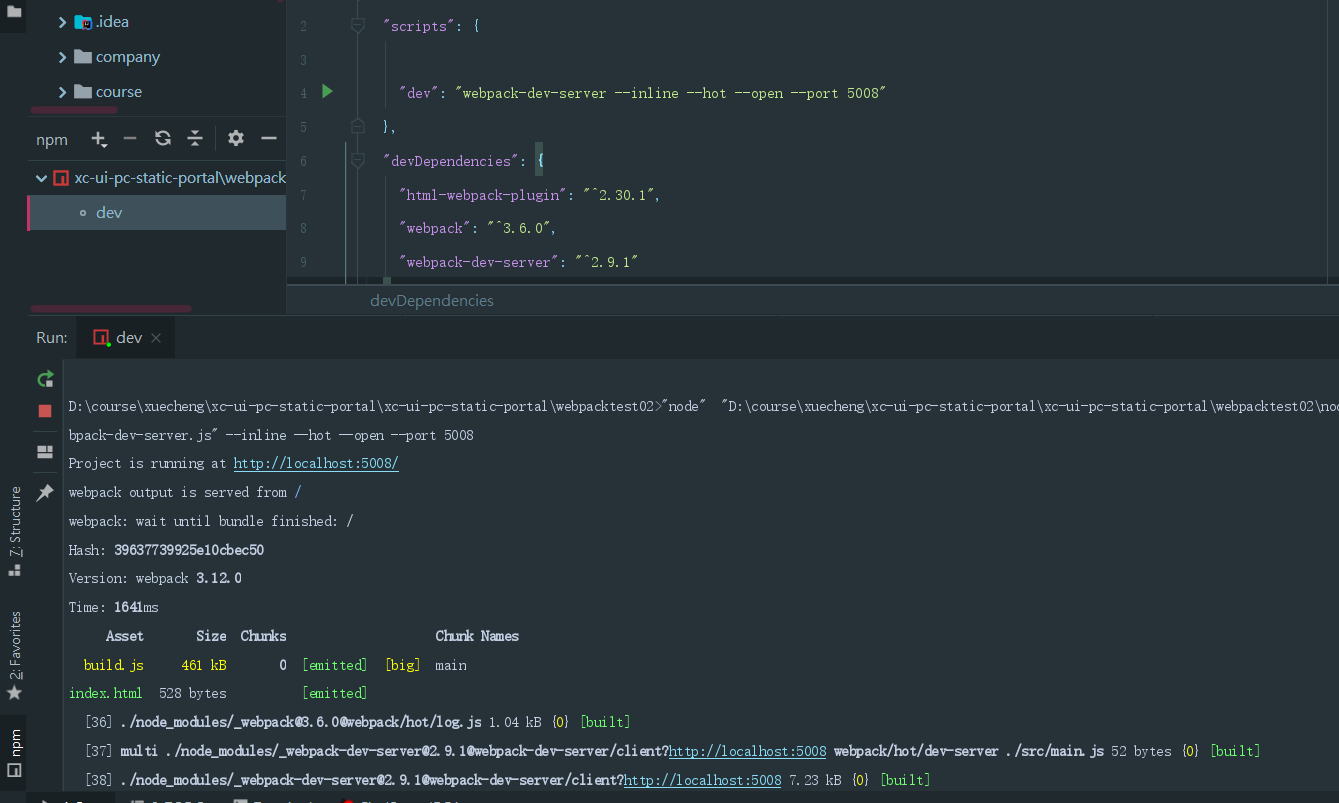Run the dev script from the editor gutter
This screenshot has width=1339, height=803.
pos(328,92)
